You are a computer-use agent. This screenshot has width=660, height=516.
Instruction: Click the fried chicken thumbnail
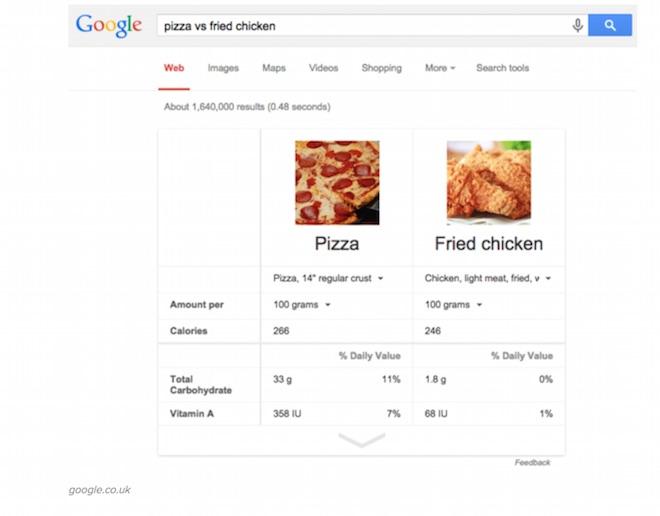[x=489, y=183]
